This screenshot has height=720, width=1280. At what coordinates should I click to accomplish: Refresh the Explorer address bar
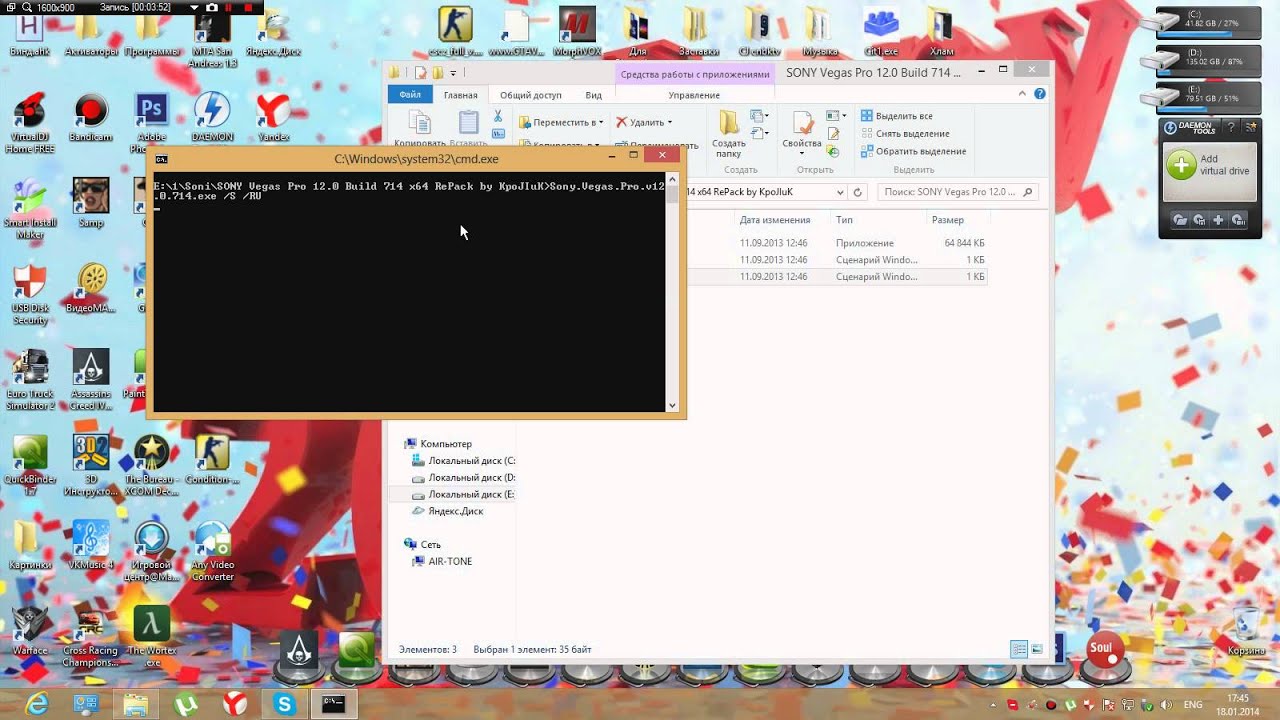pos(858,192)
